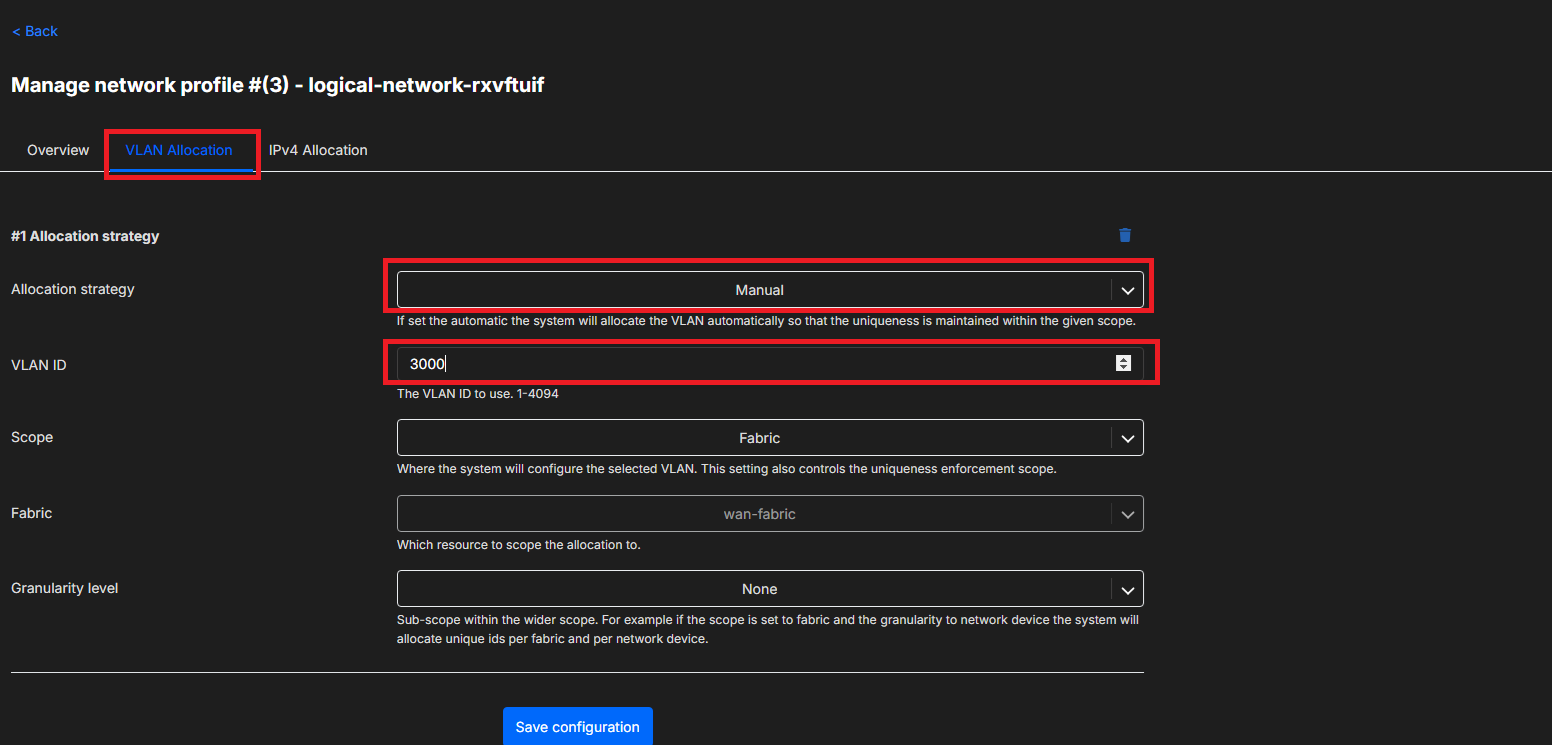The width and height of the screenshot is (1552, 745).
Task: Open the Granularity level dropdown showing None
Action: tap(758, 589)
